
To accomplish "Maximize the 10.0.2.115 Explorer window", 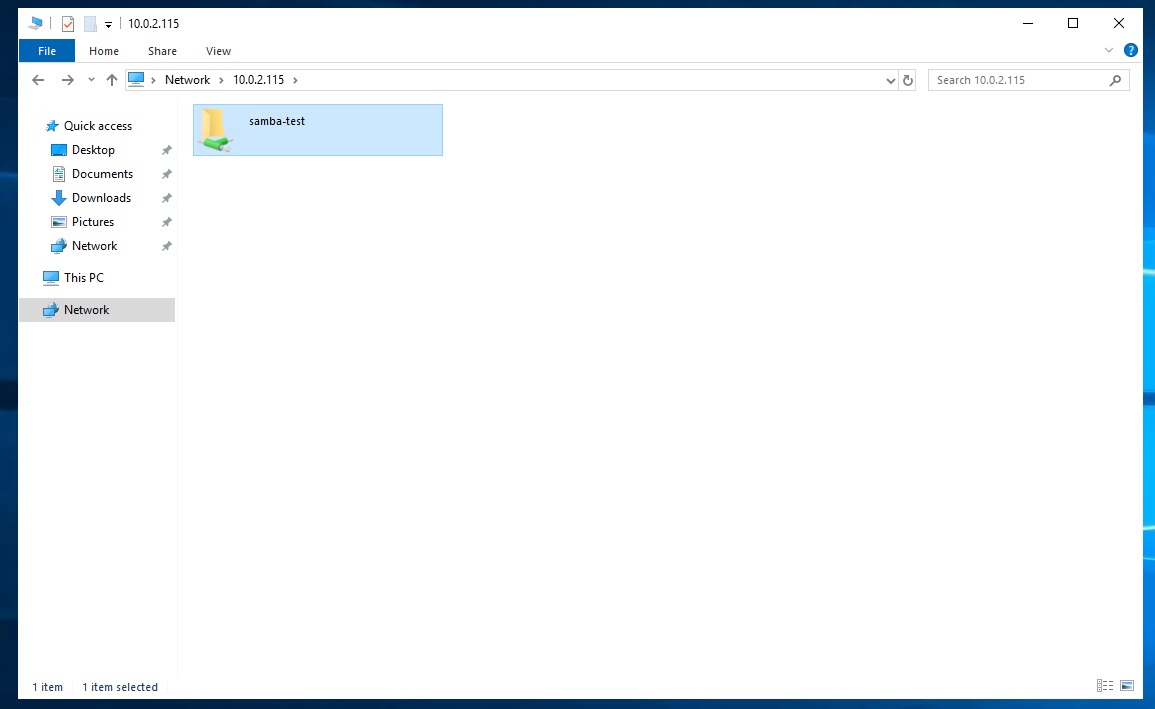I will [1072, 24].
